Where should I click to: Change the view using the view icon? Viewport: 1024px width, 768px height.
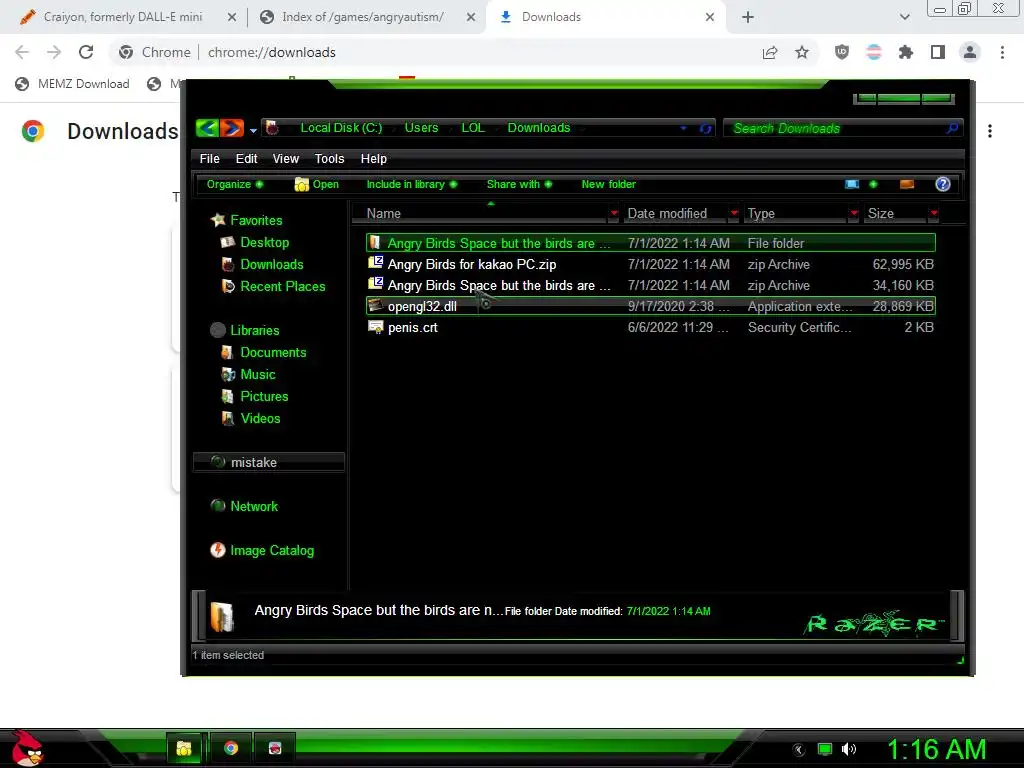852,184
